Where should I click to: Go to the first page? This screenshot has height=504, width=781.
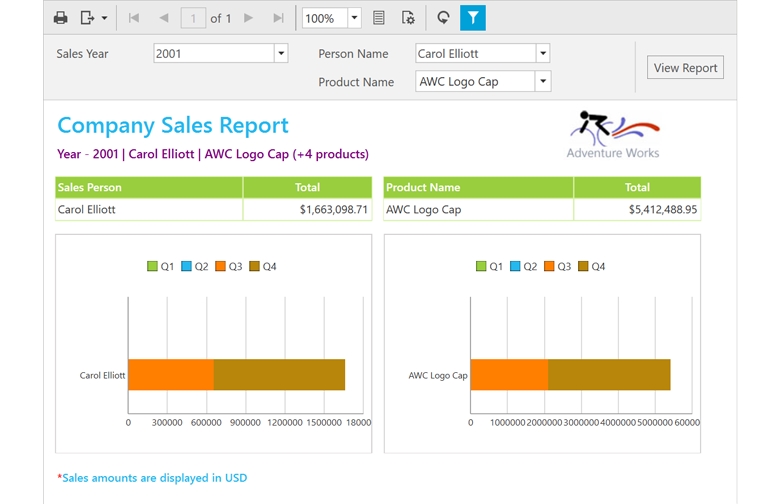[x=134, y=18]
